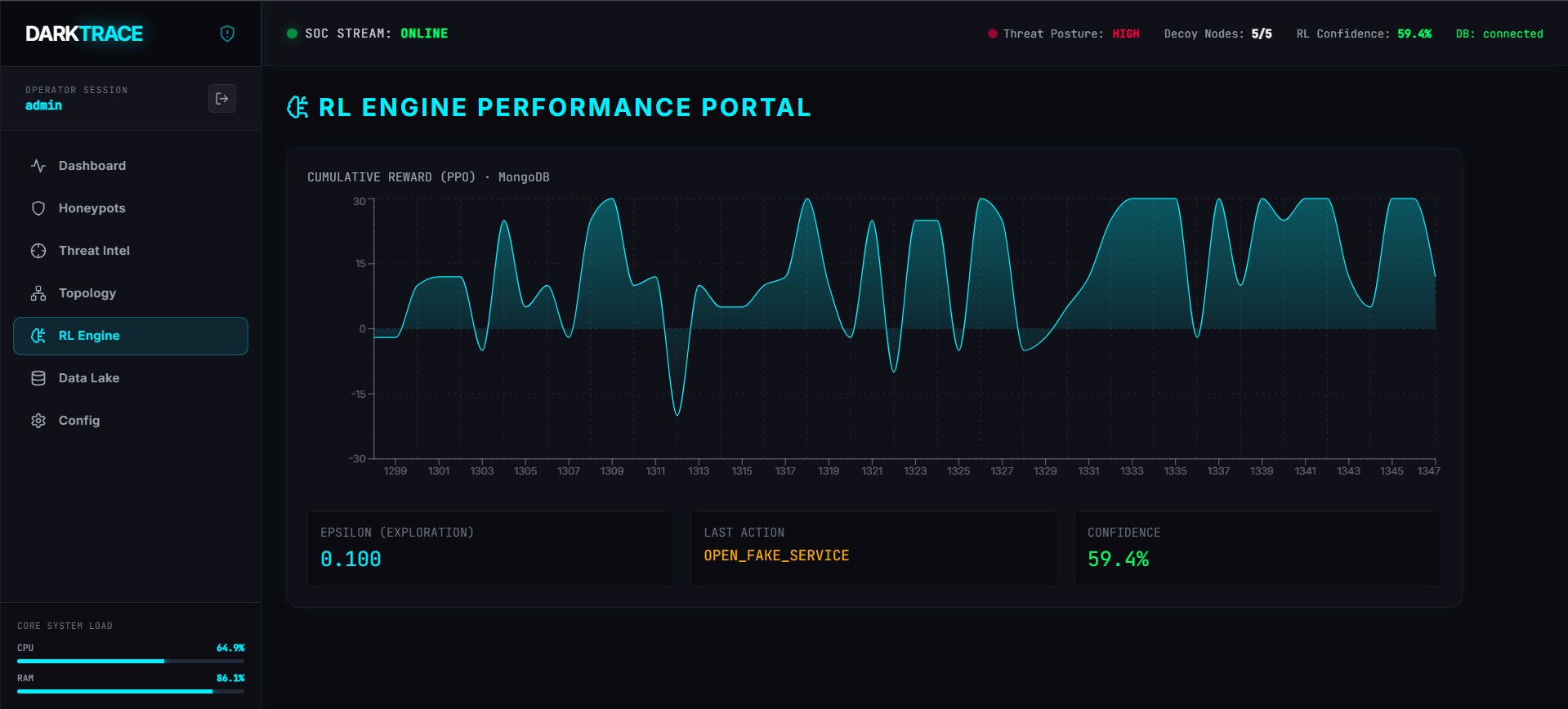Click the 59.4% value in Confidence card
This screenshot has height=709, width=1568.
tap(1118, 559)
